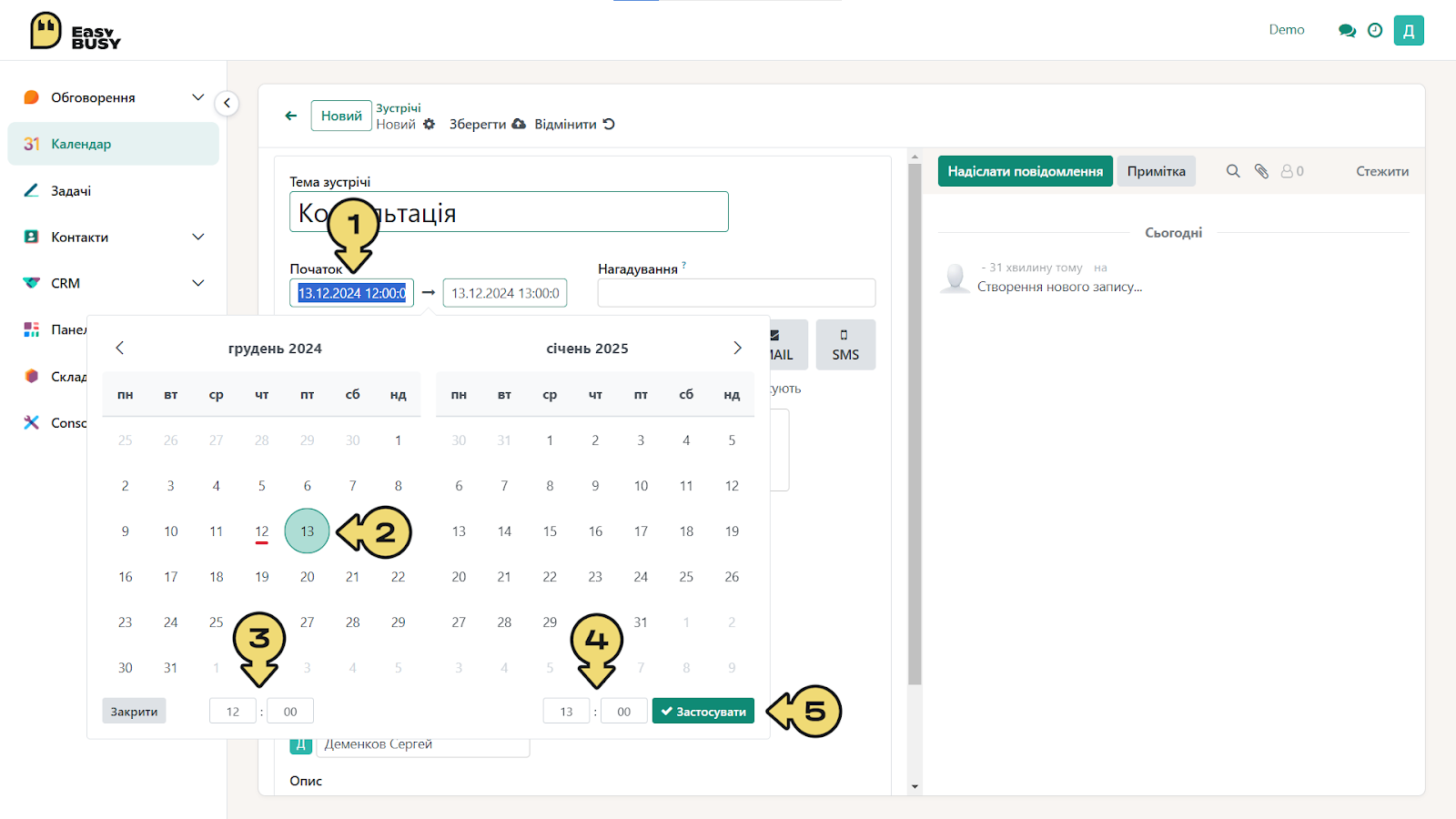Click the paperclip attachments icon
The width and height of the screenshot is (1456, 819).
click(x=1261, y=171)
